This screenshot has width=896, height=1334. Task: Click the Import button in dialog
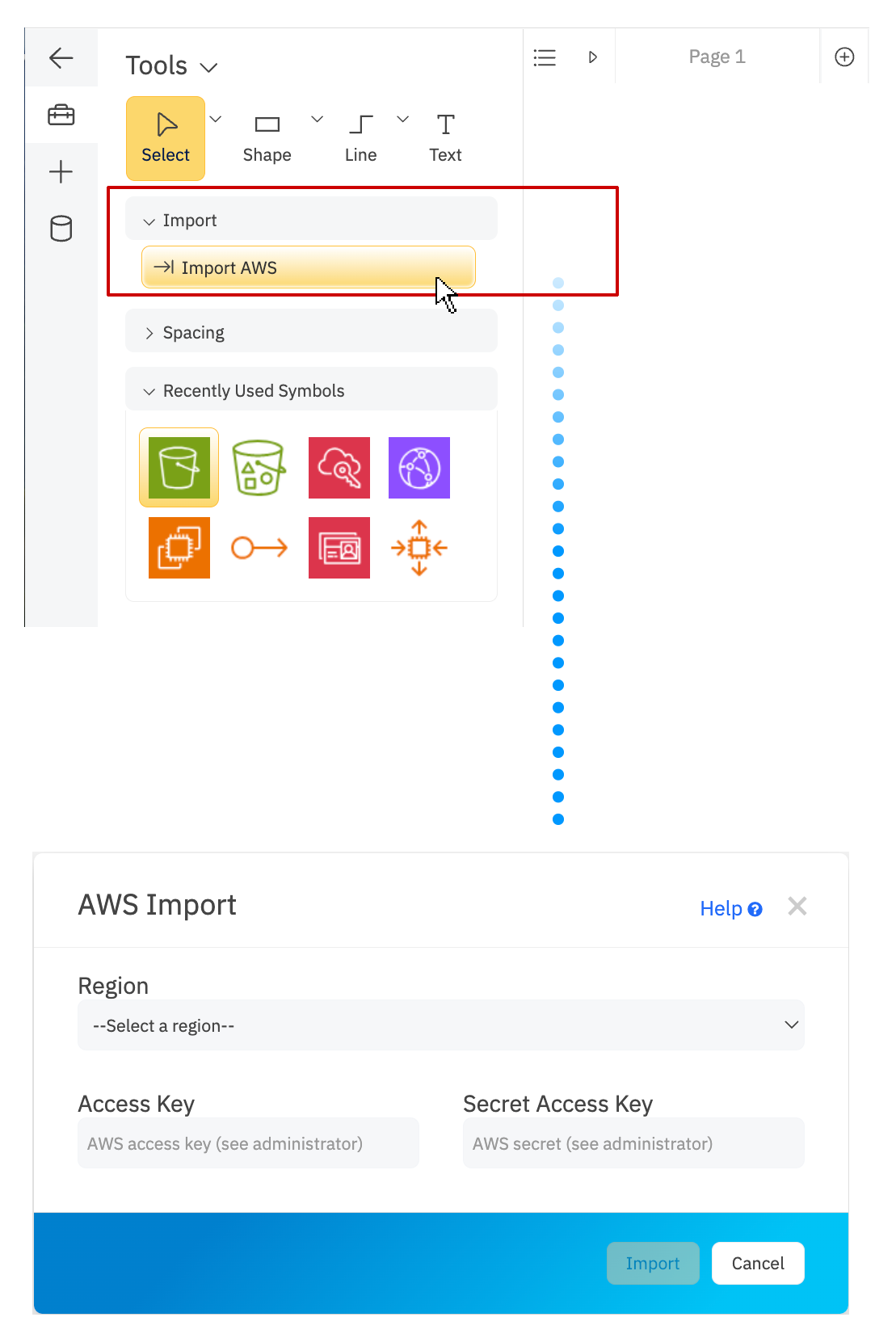653,1263
